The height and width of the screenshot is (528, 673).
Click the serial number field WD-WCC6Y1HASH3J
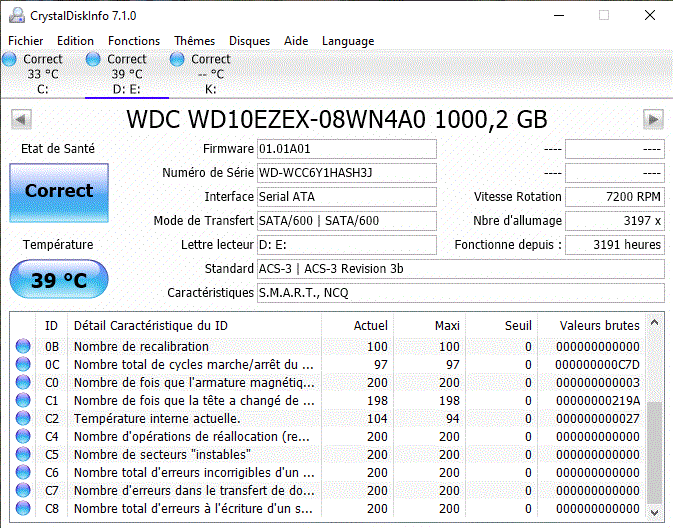point(347,173)
